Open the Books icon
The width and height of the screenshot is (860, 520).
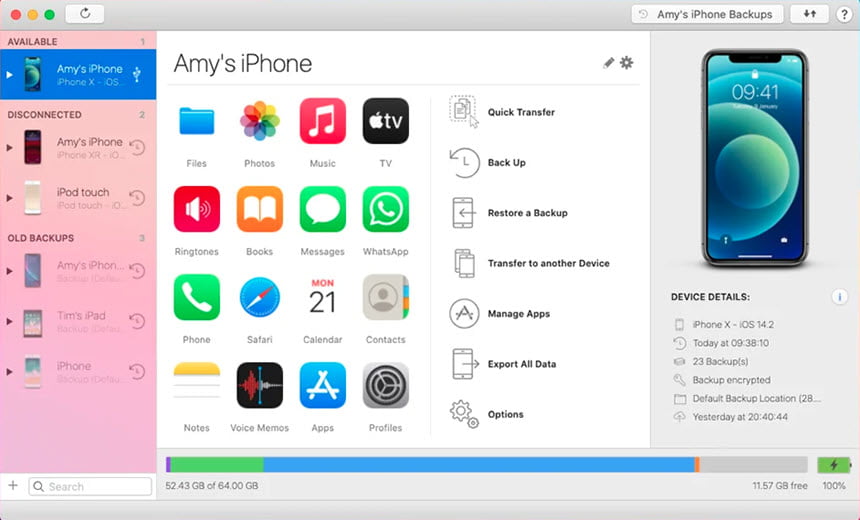[x=259, y=209]
